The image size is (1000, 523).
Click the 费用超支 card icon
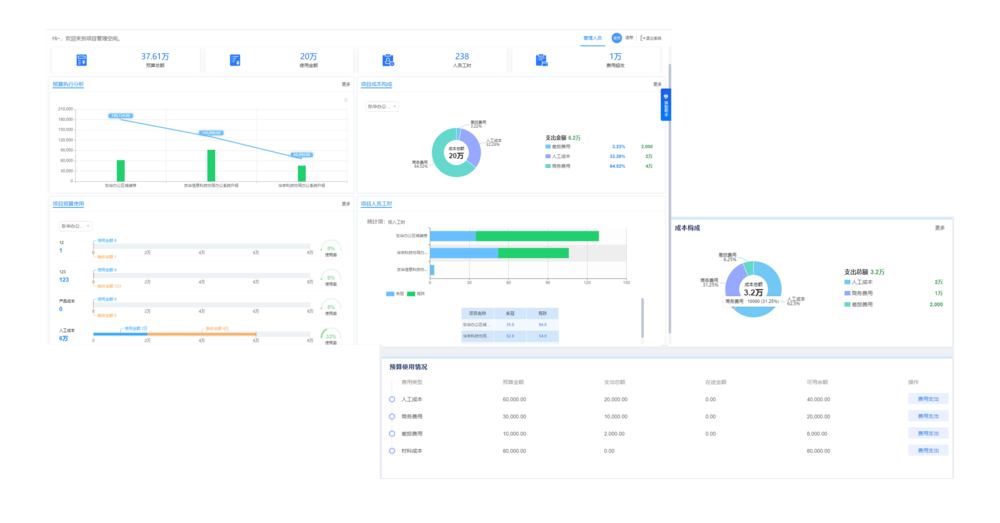(x=541, y=61)
